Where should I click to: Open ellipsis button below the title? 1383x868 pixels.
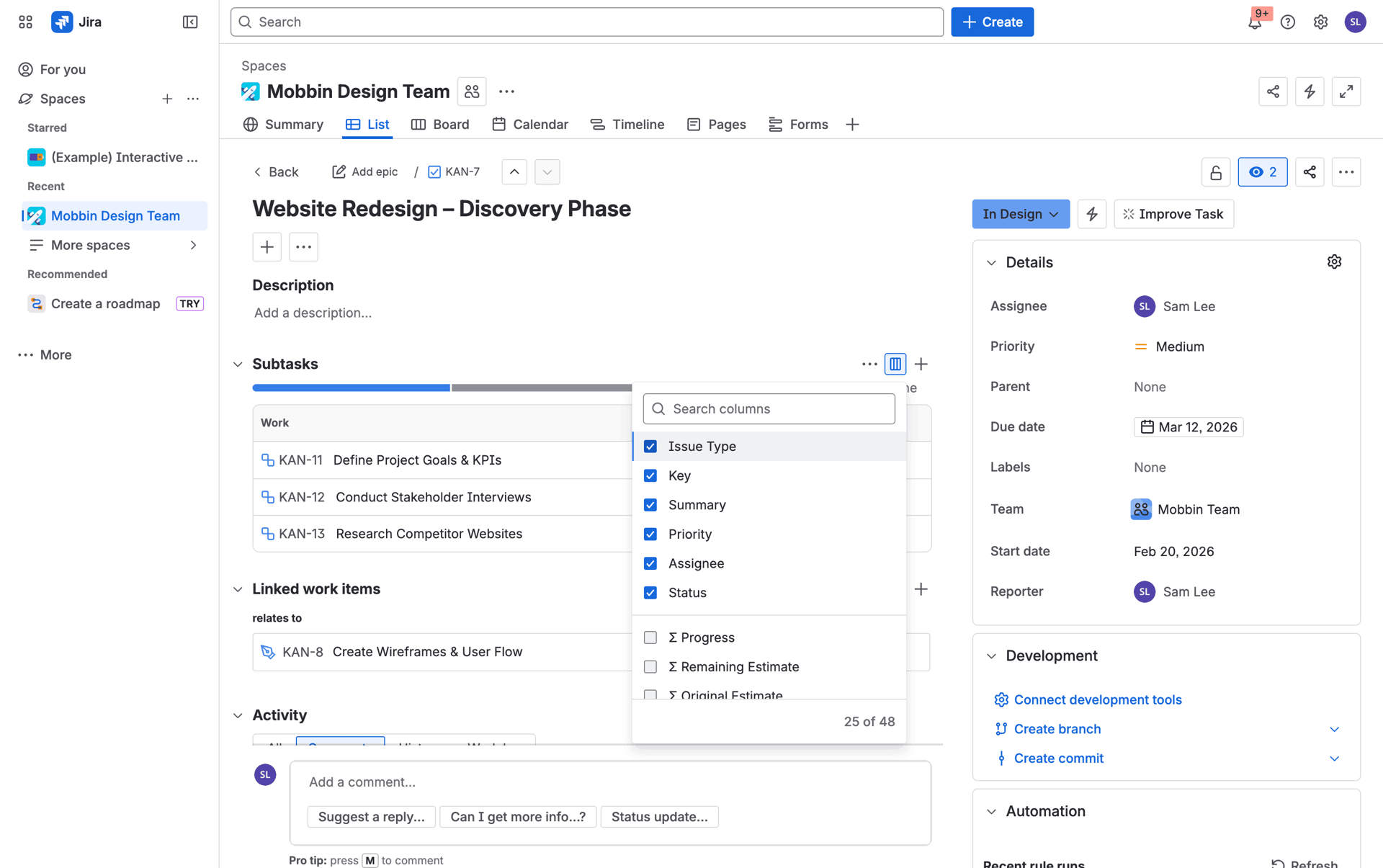tap(303, 247)
